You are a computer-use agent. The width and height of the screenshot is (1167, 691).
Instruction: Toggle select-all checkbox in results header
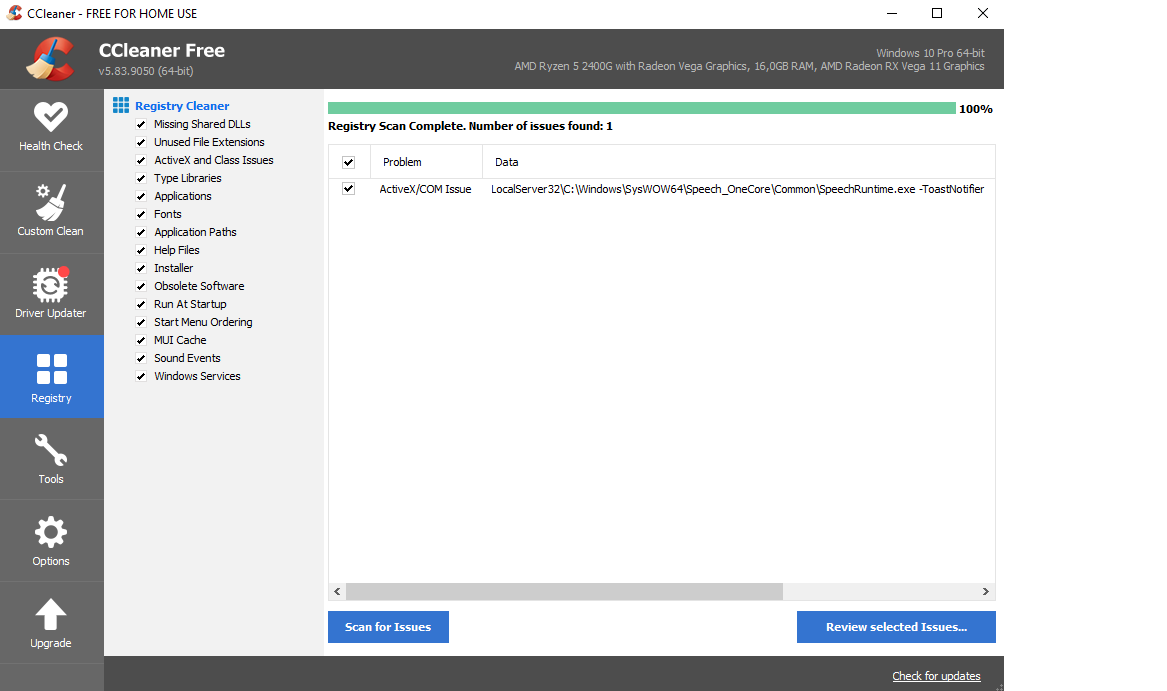click(348, 162)
